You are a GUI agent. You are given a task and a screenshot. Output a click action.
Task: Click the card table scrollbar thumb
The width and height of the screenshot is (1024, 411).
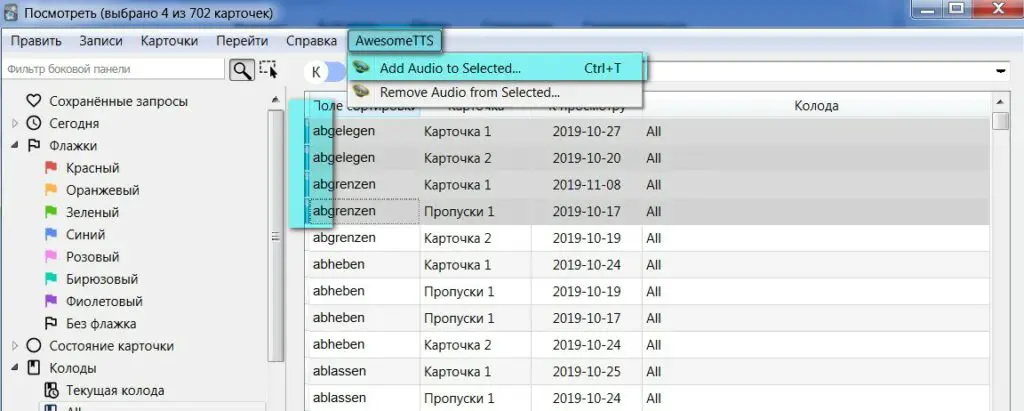1000,122
